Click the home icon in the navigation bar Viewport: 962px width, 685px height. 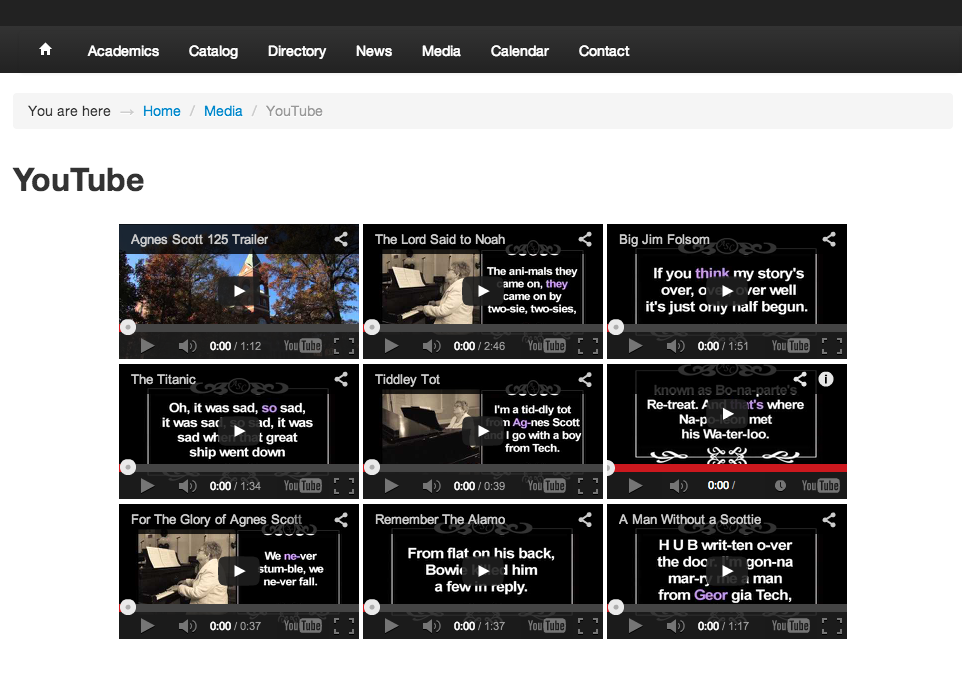[45, 48]
